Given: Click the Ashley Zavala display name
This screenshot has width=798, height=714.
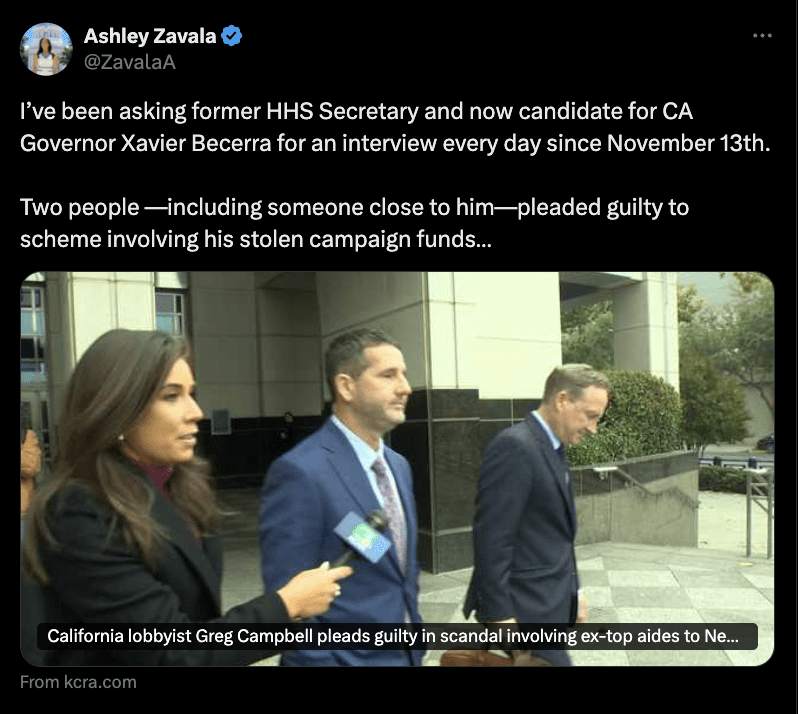Looking at the screenshot, I should pyautogui.click(x=150, y=36).
